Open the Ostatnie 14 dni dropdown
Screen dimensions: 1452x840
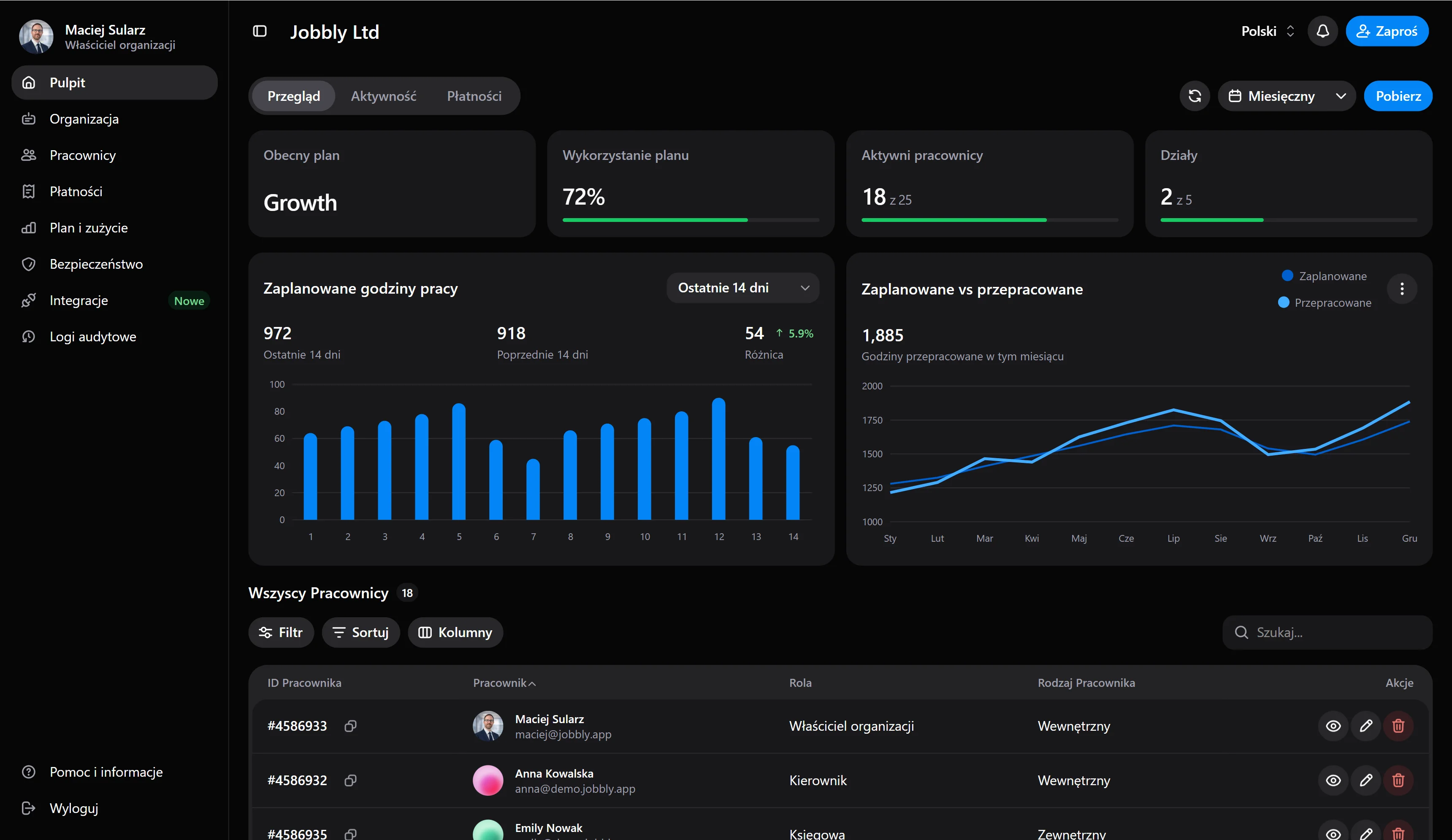(743, 288)
